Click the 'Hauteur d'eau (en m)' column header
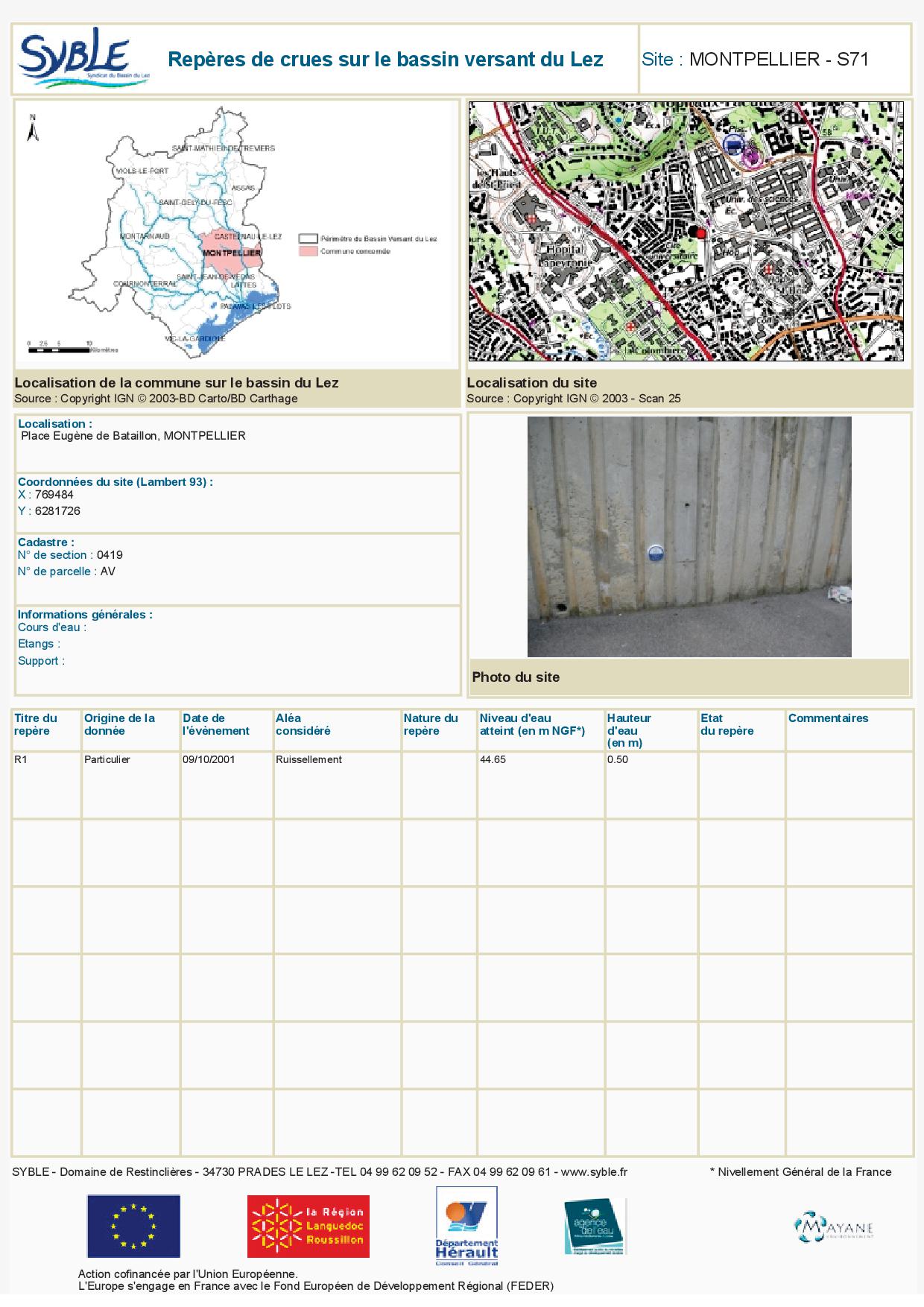The width and height of the screenshot is (924, 1307). [629, 730]
